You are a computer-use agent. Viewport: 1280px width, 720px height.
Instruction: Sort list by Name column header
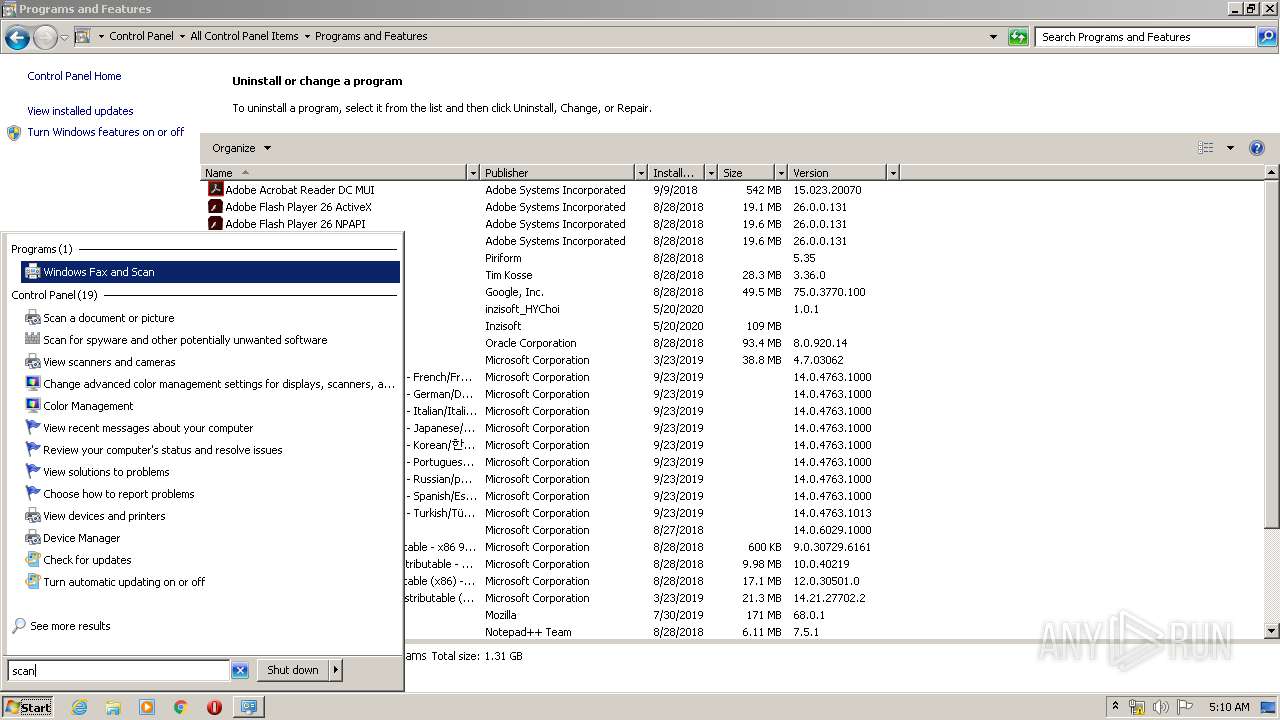tap(334, 173)
